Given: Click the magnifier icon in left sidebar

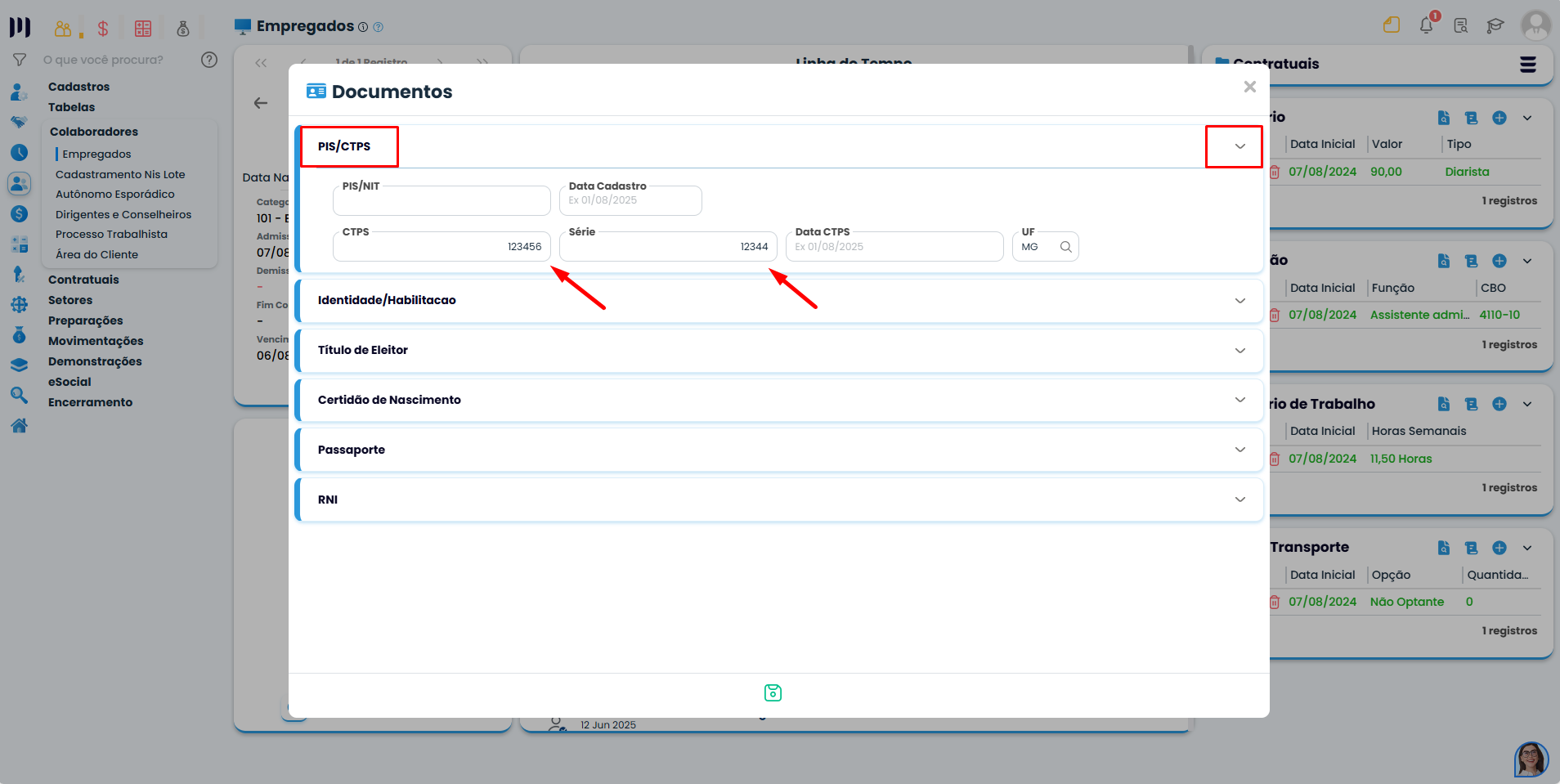Looking at the screenshot, I should (20, 396).
